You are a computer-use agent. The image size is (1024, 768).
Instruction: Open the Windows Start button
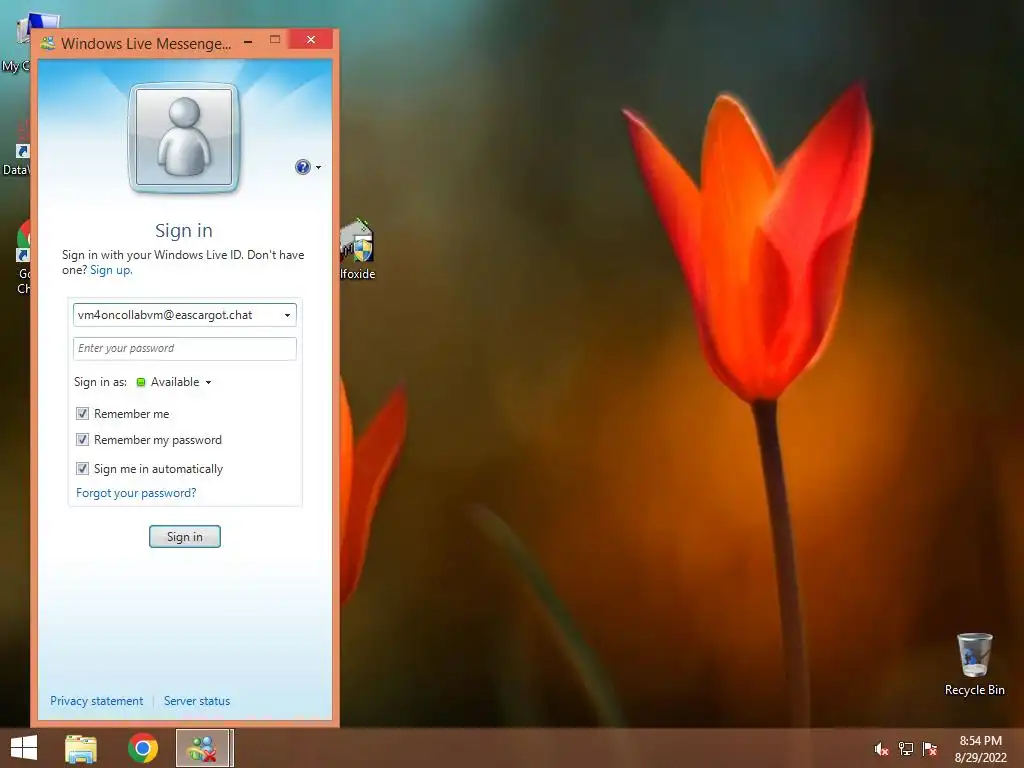[x=24, y=748]
